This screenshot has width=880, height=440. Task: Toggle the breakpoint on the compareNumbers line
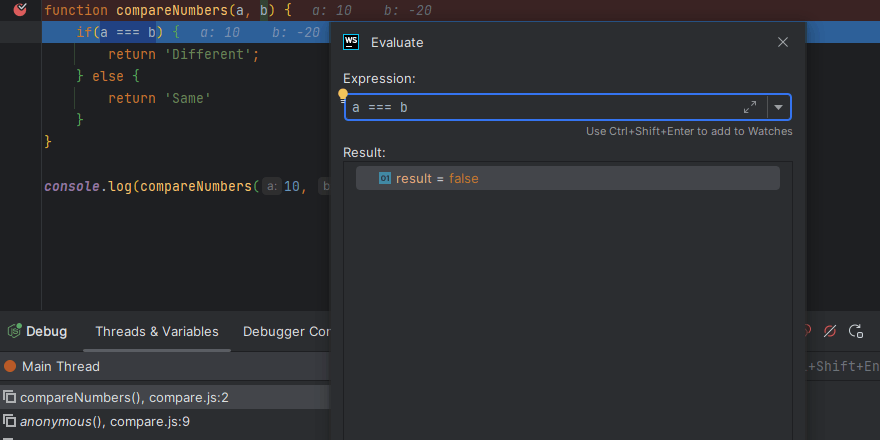(19, 10)
